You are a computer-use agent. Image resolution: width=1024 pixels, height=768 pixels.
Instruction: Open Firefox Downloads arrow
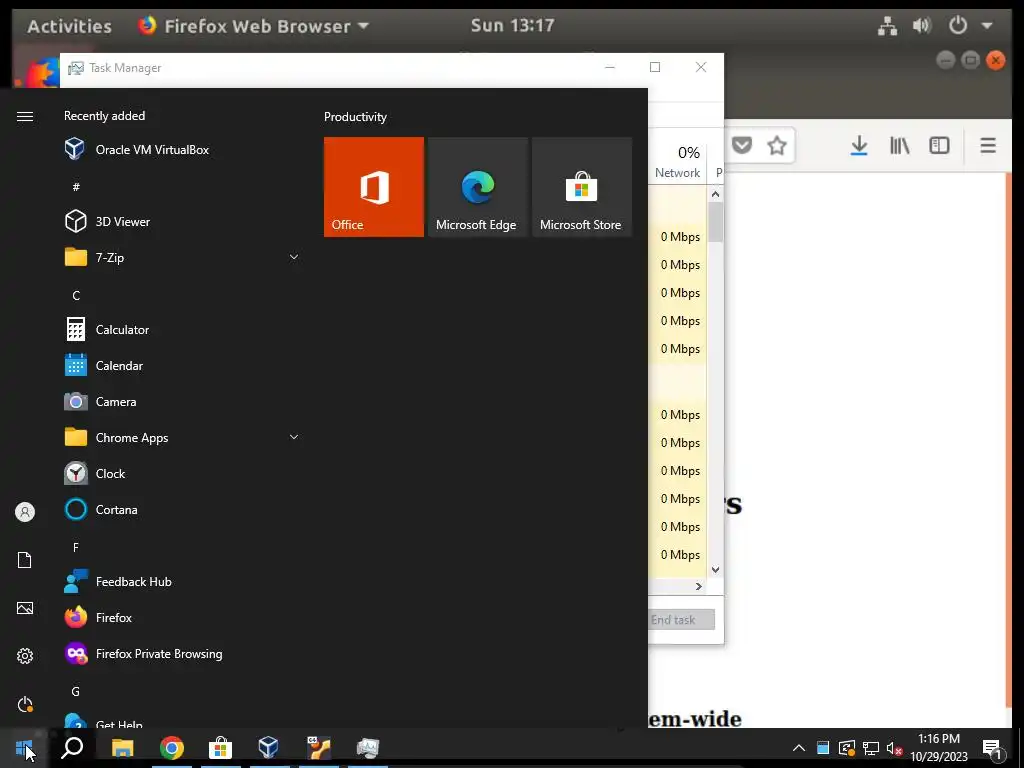[x=859, y=146]
